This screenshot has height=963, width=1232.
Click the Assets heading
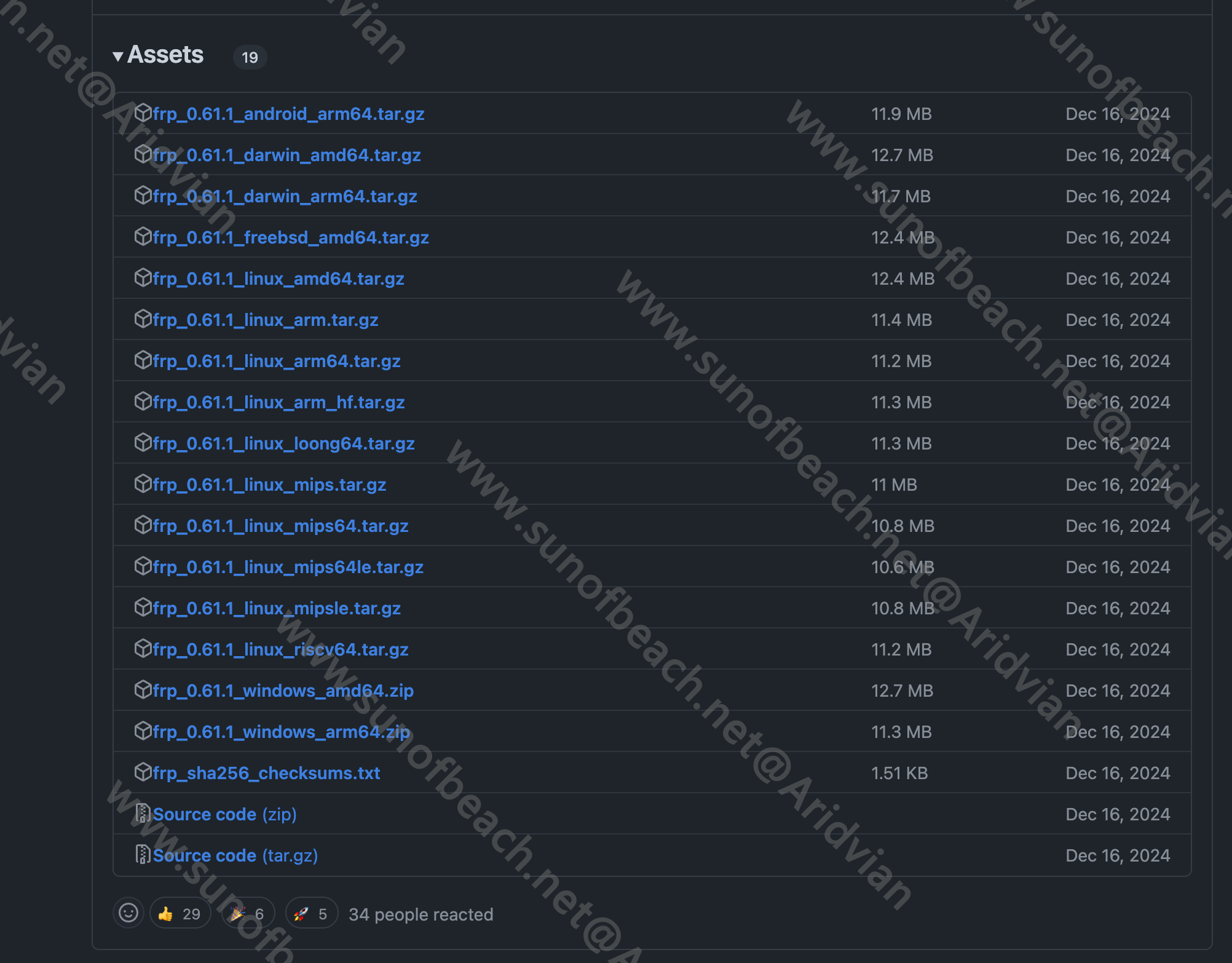coord(165,55)
